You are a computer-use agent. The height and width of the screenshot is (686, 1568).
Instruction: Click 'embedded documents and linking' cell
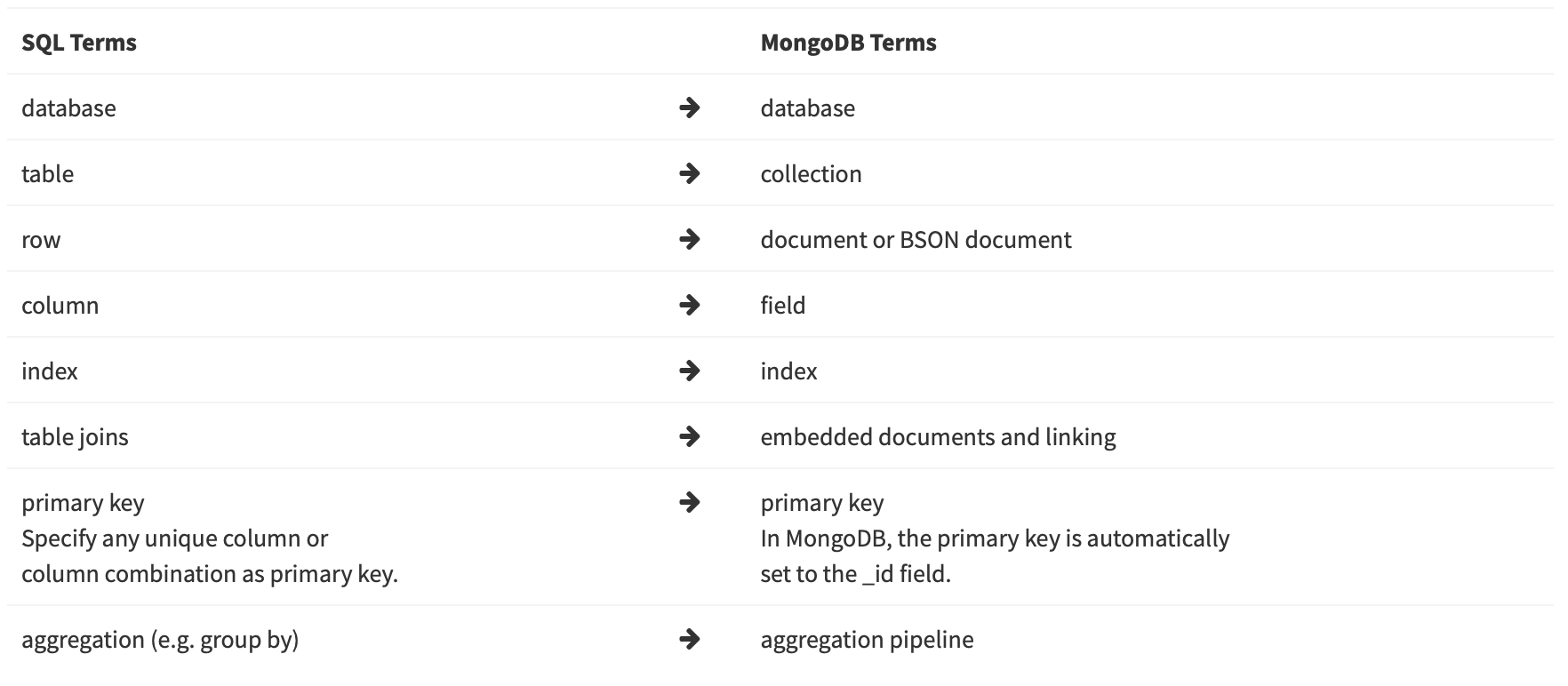point(938,436)
